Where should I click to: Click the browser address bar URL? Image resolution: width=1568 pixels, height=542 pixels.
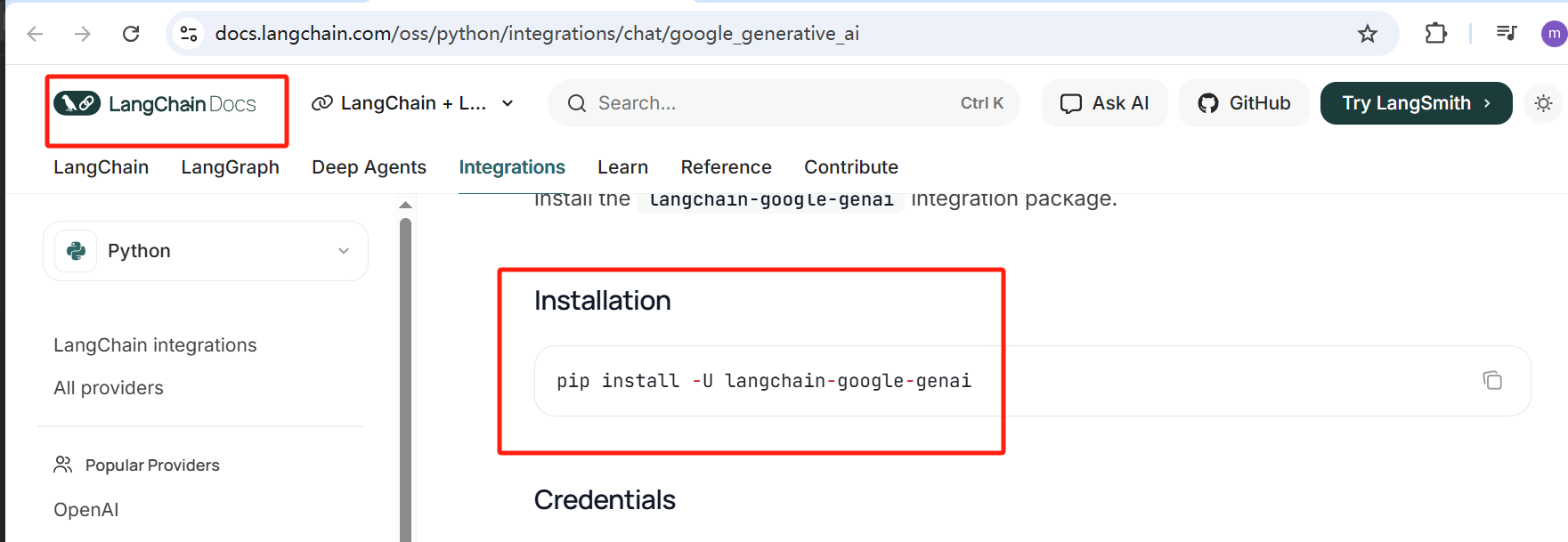tap(537, 34)
